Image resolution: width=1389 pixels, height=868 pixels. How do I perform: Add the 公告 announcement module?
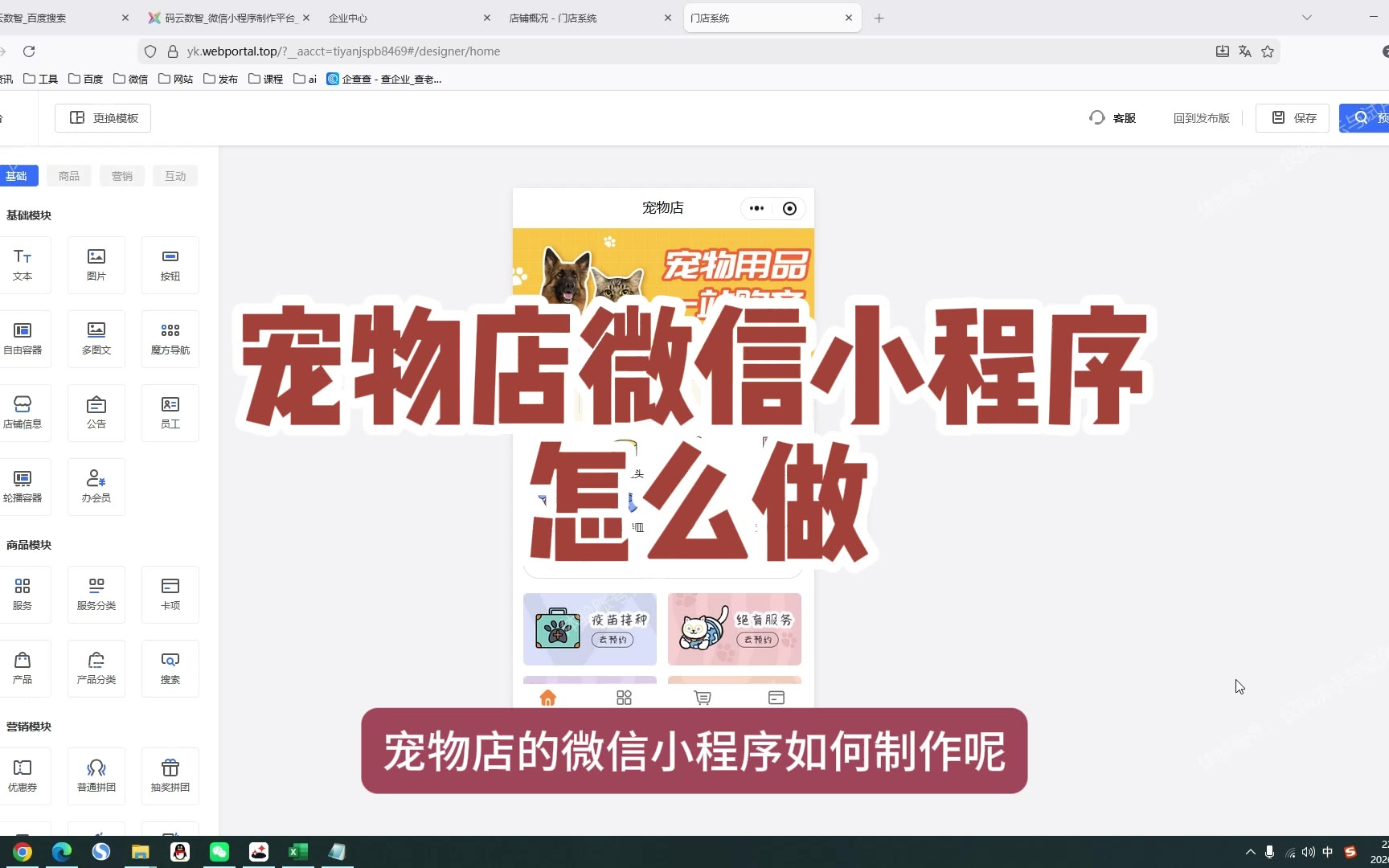pos(96,412)
